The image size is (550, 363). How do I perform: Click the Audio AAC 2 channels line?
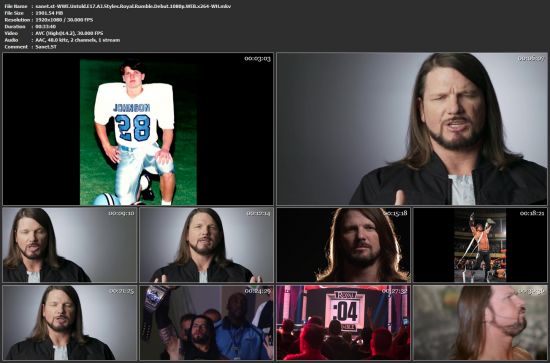coord(62,40)
